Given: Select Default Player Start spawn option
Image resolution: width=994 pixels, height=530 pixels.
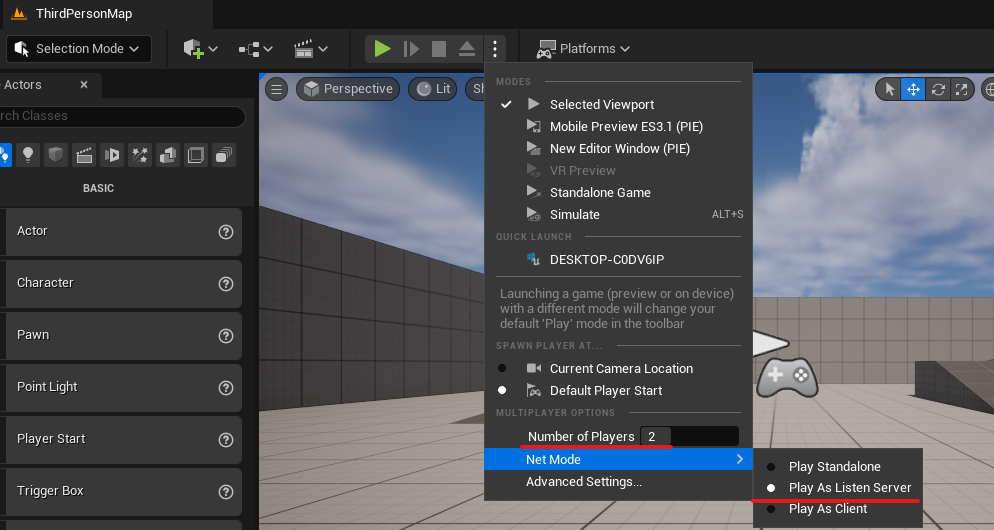Looking at the screenshot, I should click(x=618, y=391).
